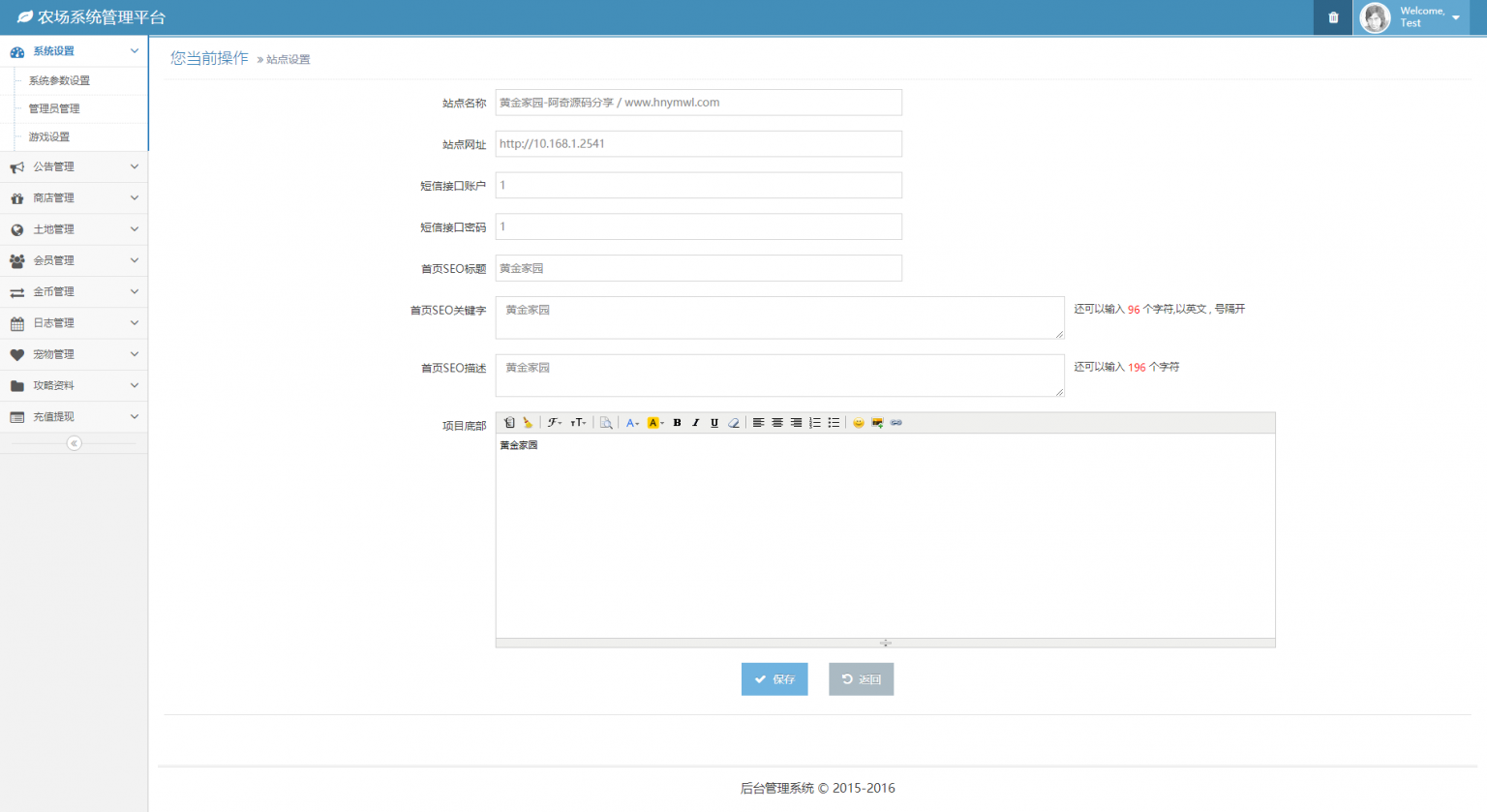Collapse the sidebar with double-arrow button
This screenshot has height=812, width=1487.
click(x=74, y=443)
